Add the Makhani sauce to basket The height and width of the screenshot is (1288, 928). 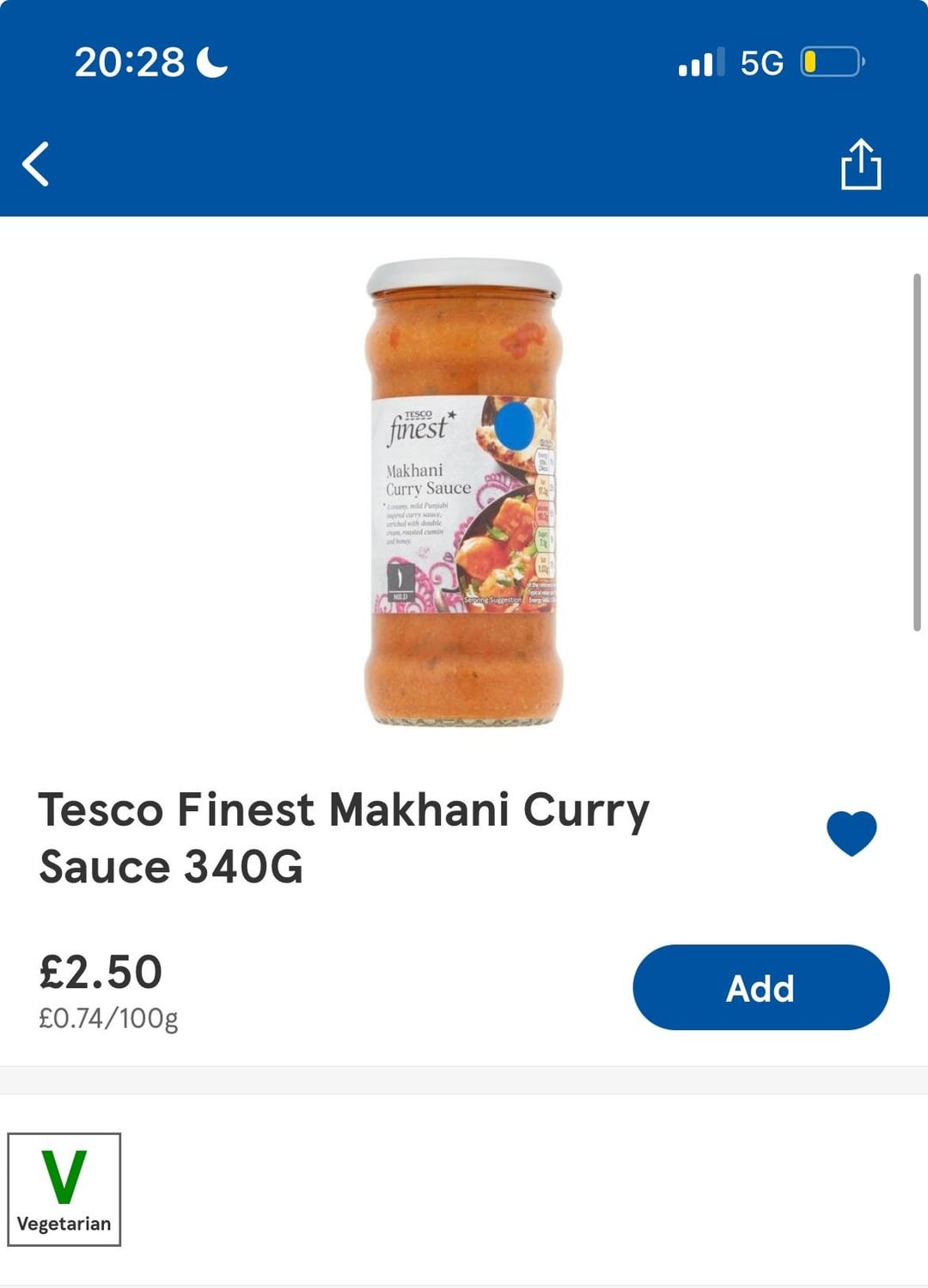[x=760, y=987]
